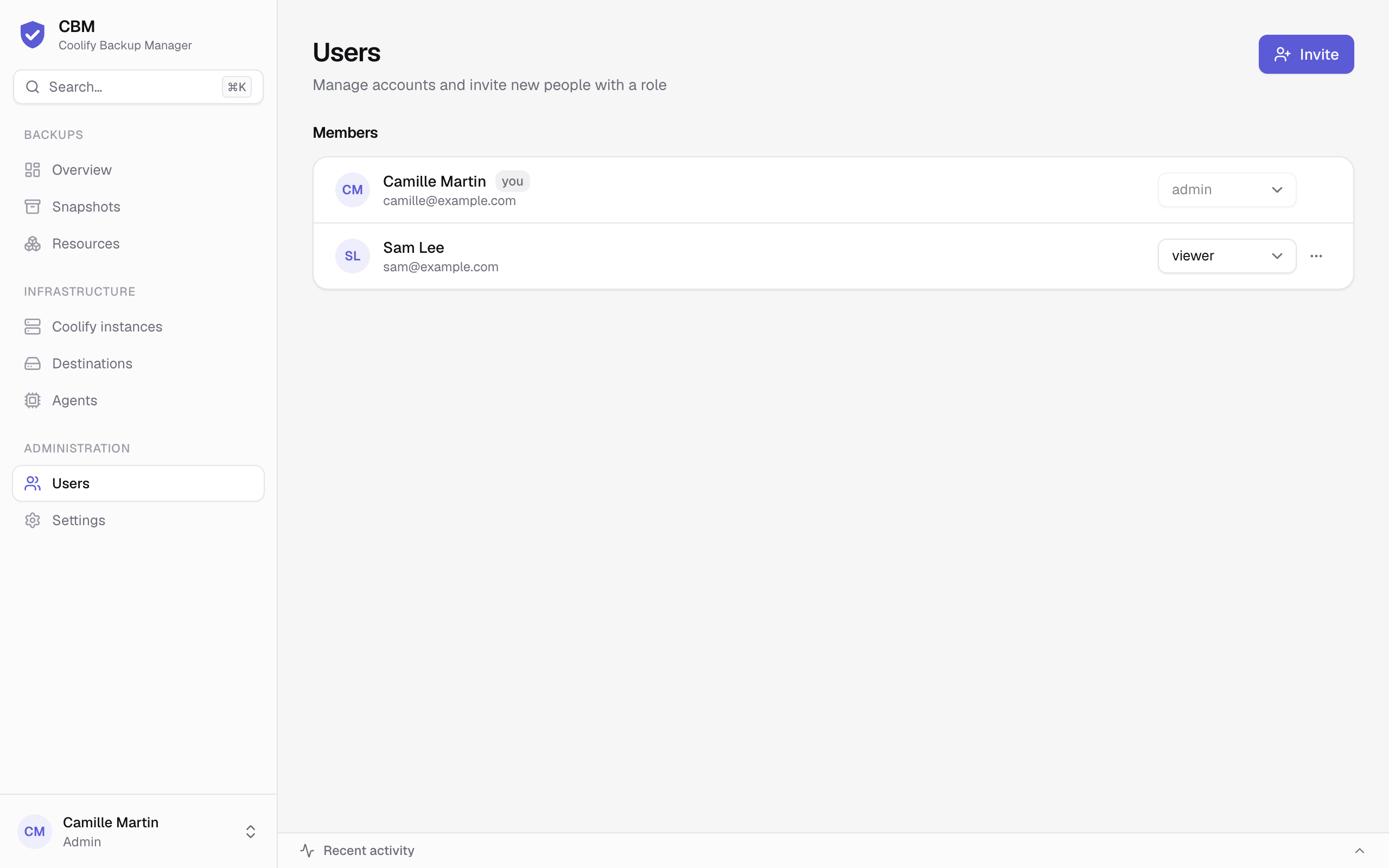This screenshot has width=1389, height=868.
Task: Click the search magnifier icon
Action: point(33,87)
